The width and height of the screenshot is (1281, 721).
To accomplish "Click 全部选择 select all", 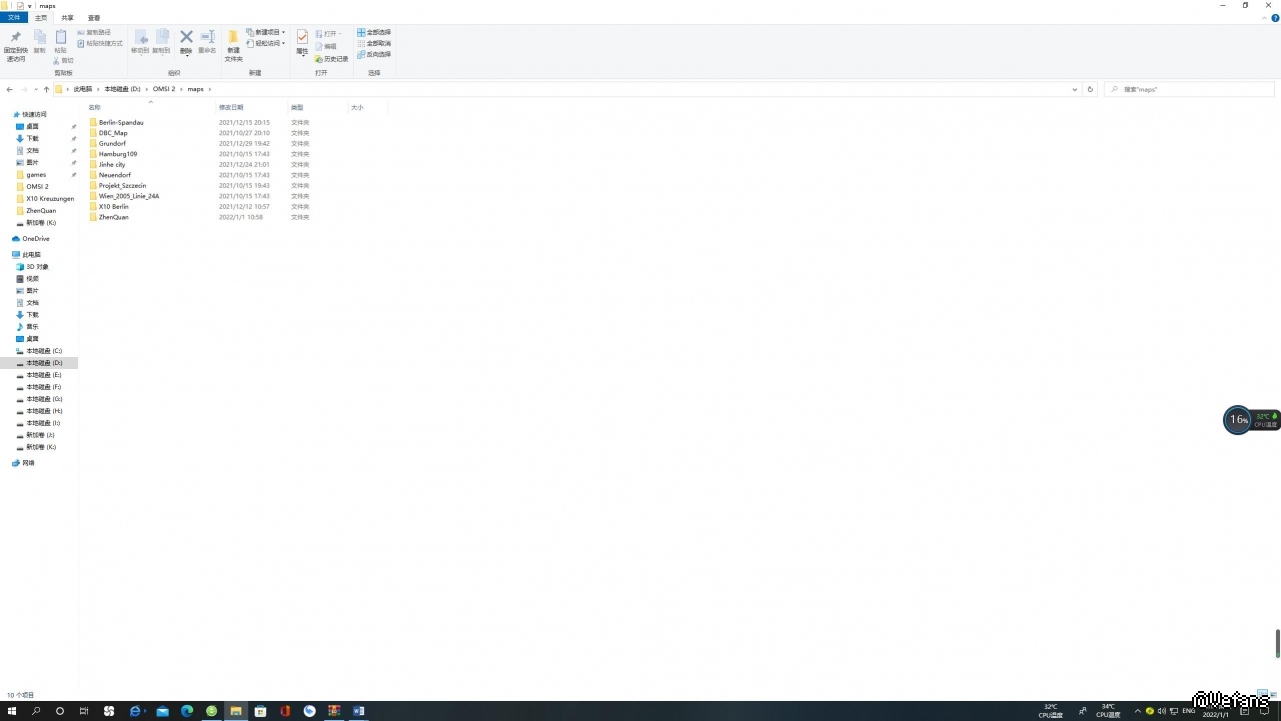I will 374,32.
